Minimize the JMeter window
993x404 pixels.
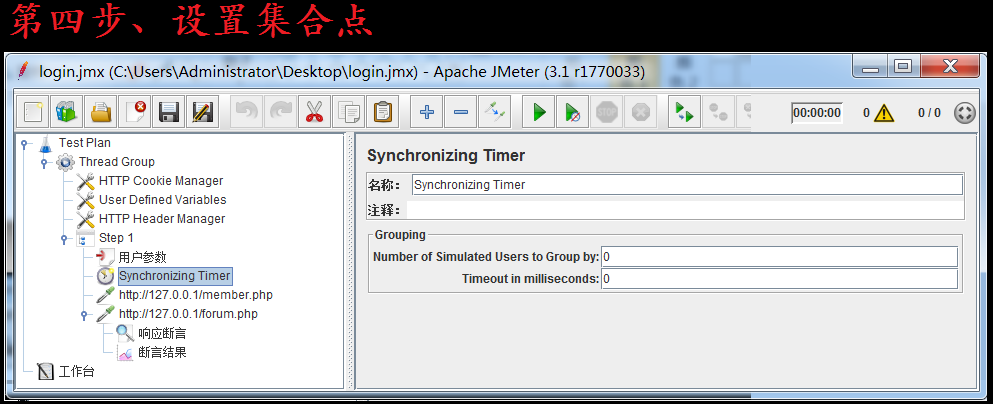[870, 66]
